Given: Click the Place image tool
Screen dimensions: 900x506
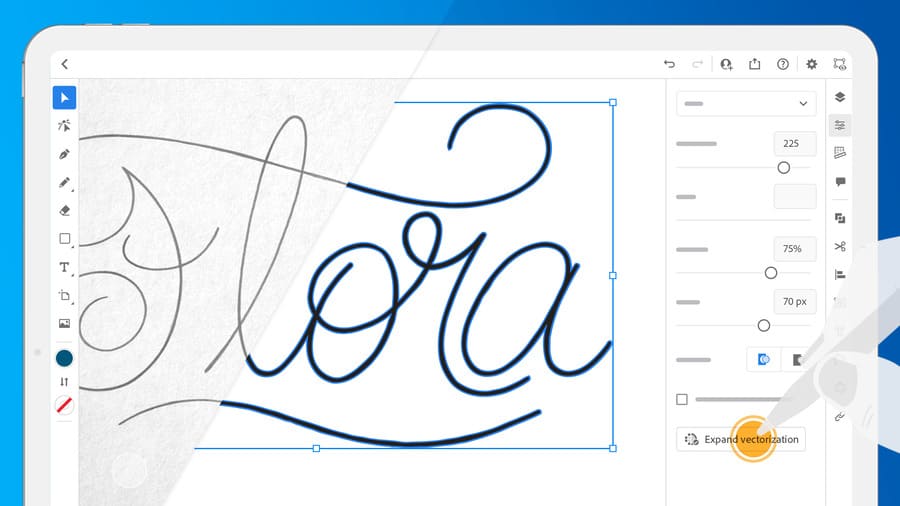Looking at the screenshot, I should tap(64, 324).
